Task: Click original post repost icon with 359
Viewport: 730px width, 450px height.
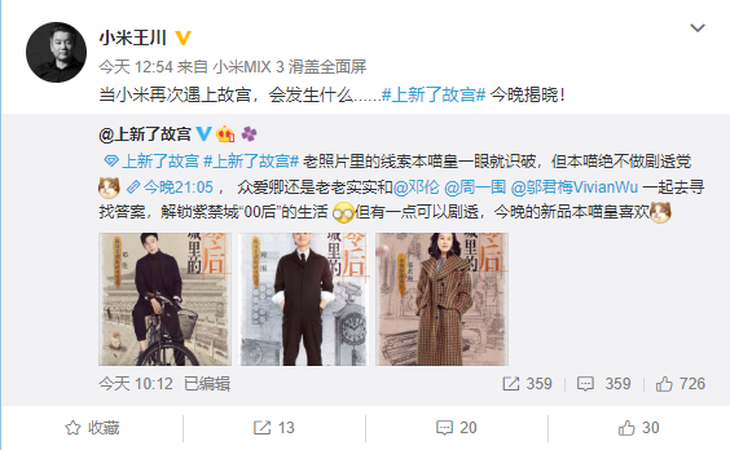Action: (527, 384)
